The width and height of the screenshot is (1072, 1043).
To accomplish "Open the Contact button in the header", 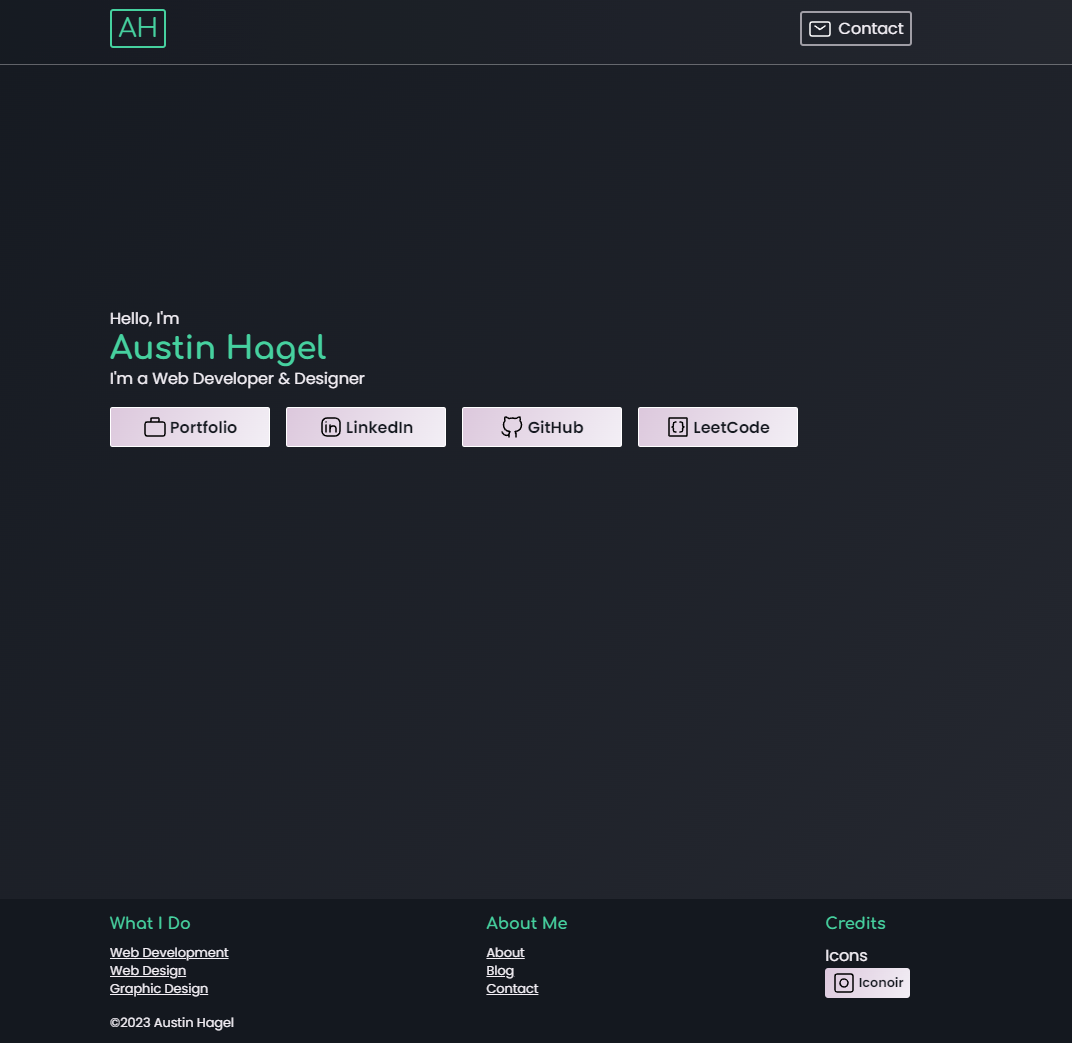I will pyautogui.click(x=856, y=28).
